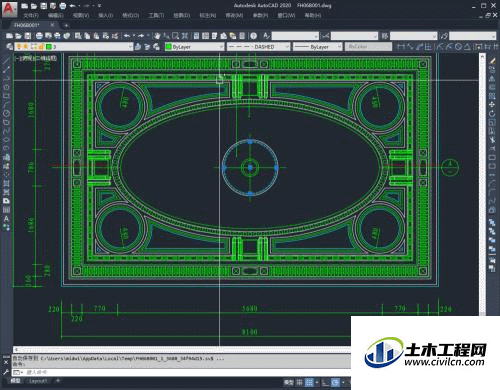Open the Layer Properties manager icon
The height and width of the screenshot is (390, 500).
[9, 47]
